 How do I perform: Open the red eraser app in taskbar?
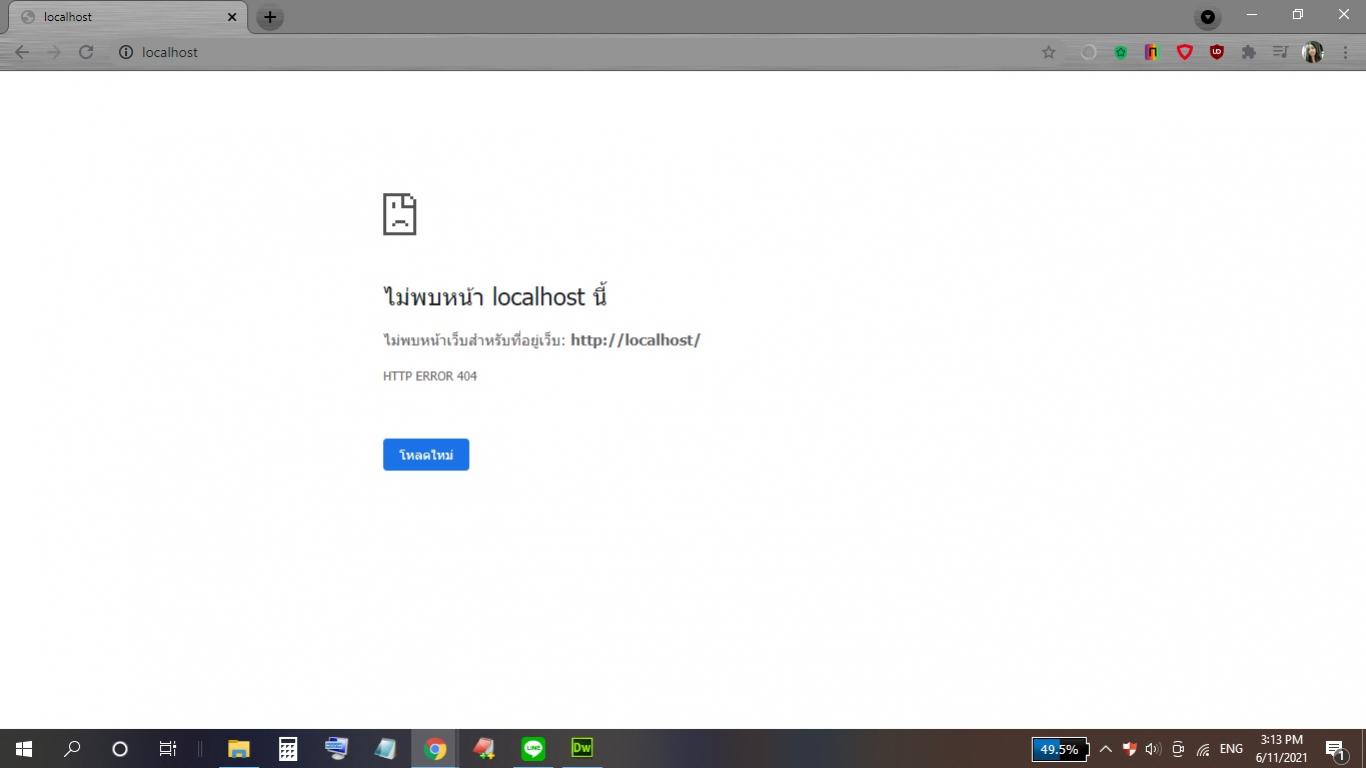click(x=483, y=748)
